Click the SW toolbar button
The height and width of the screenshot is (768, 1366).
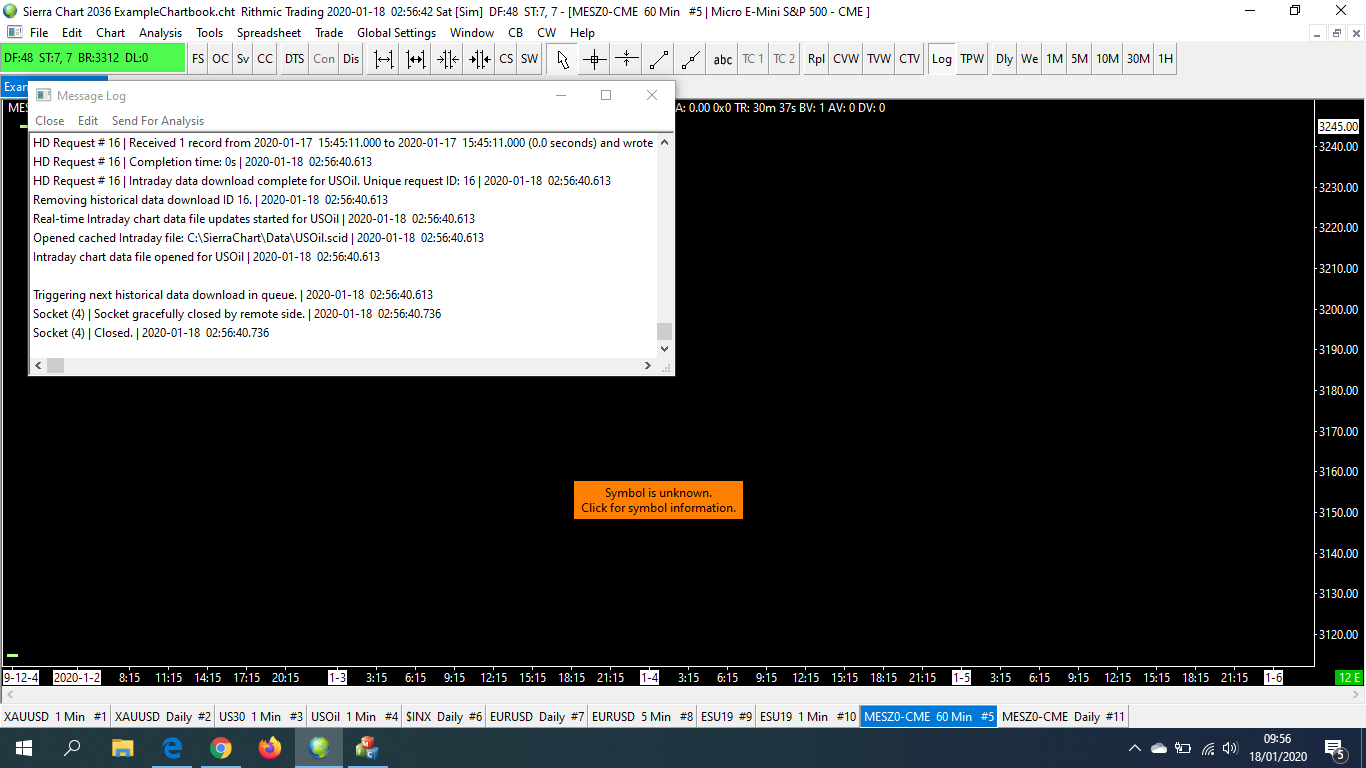[529, 59]
